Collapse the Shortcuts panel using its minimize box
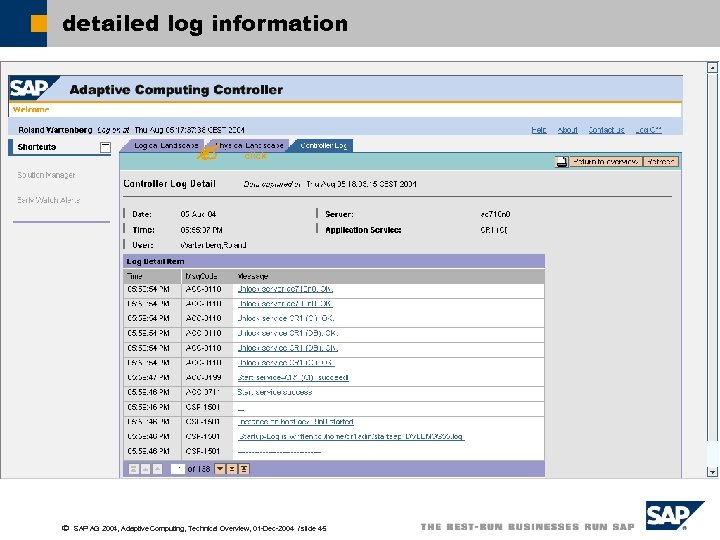Image resolution: width=720 pixels, height=540 pixels. (105, 147)
